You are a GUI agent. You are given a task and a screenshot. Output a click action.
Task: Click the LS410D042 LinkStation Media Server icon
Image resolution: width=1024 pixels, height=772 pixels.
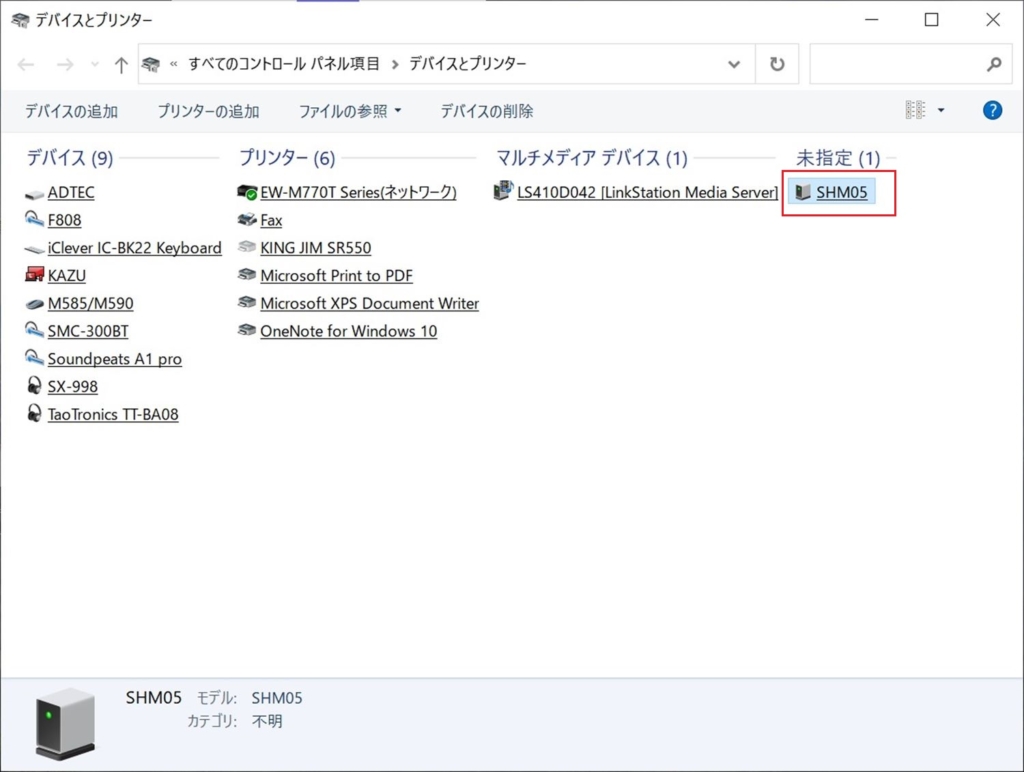point(504,192)
